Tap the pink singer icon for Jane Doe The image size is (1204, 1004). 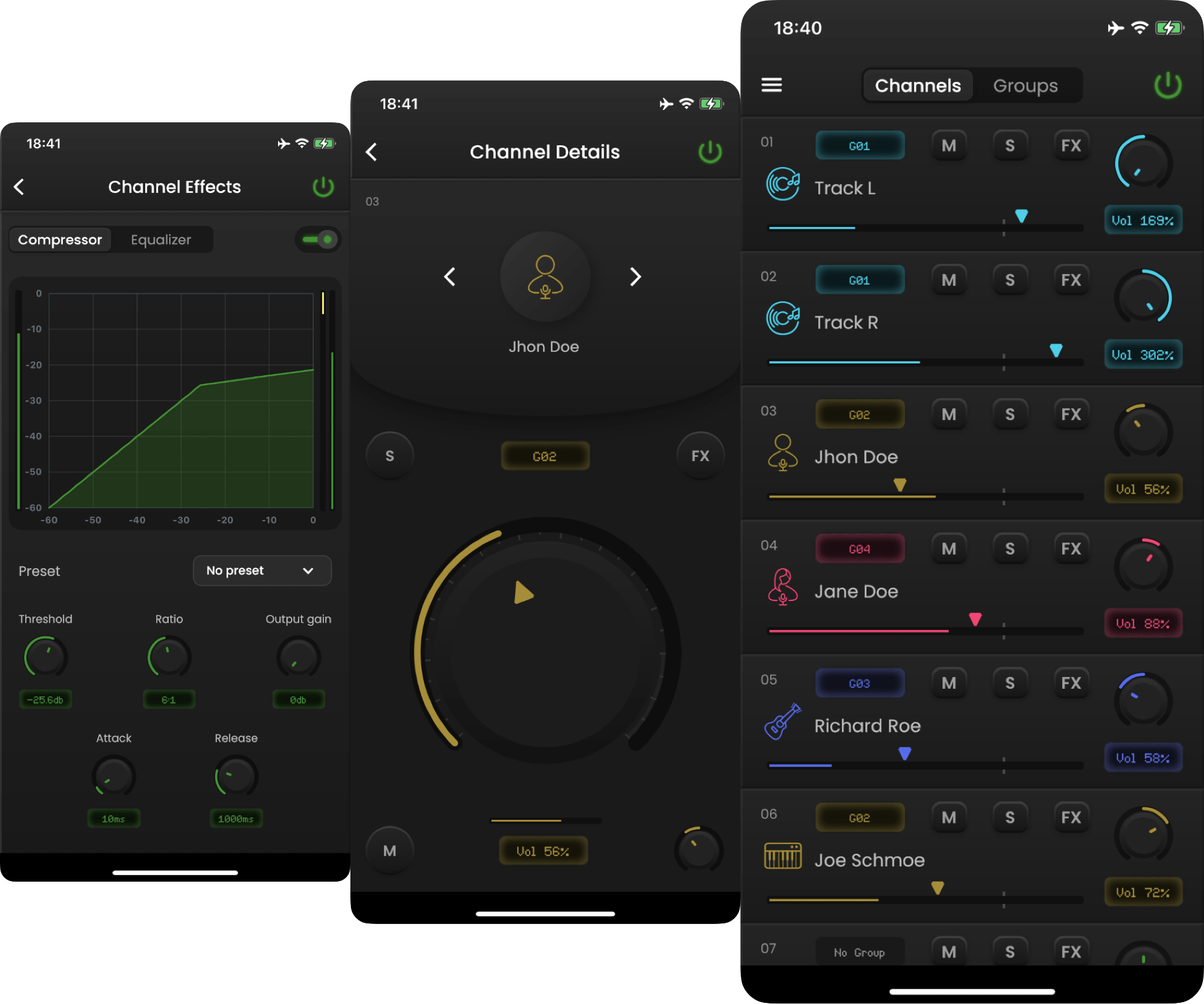[x=782, y=587]
